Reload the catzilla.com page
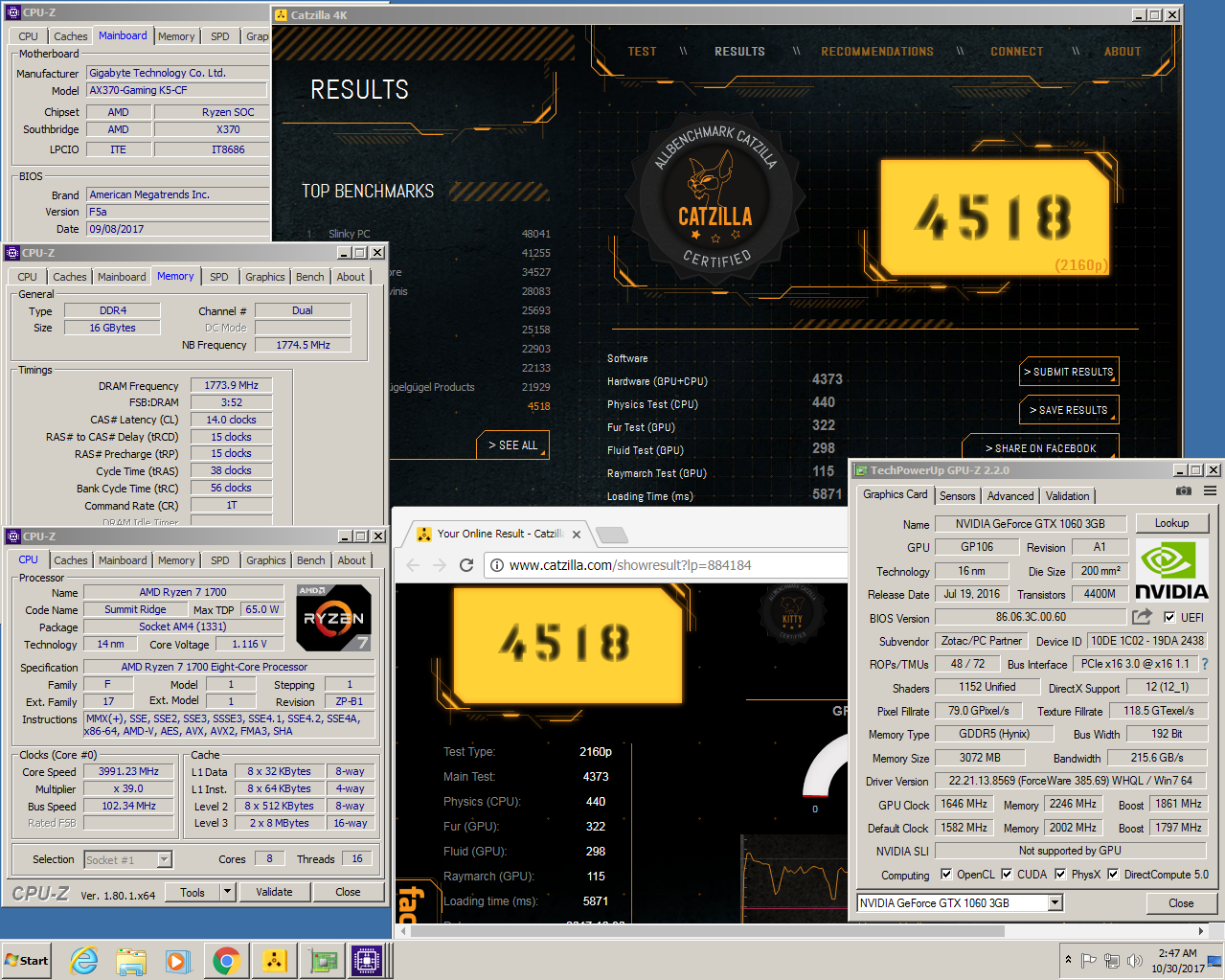Viewport: 1225px width, 980px height. (x=466, y=565)
